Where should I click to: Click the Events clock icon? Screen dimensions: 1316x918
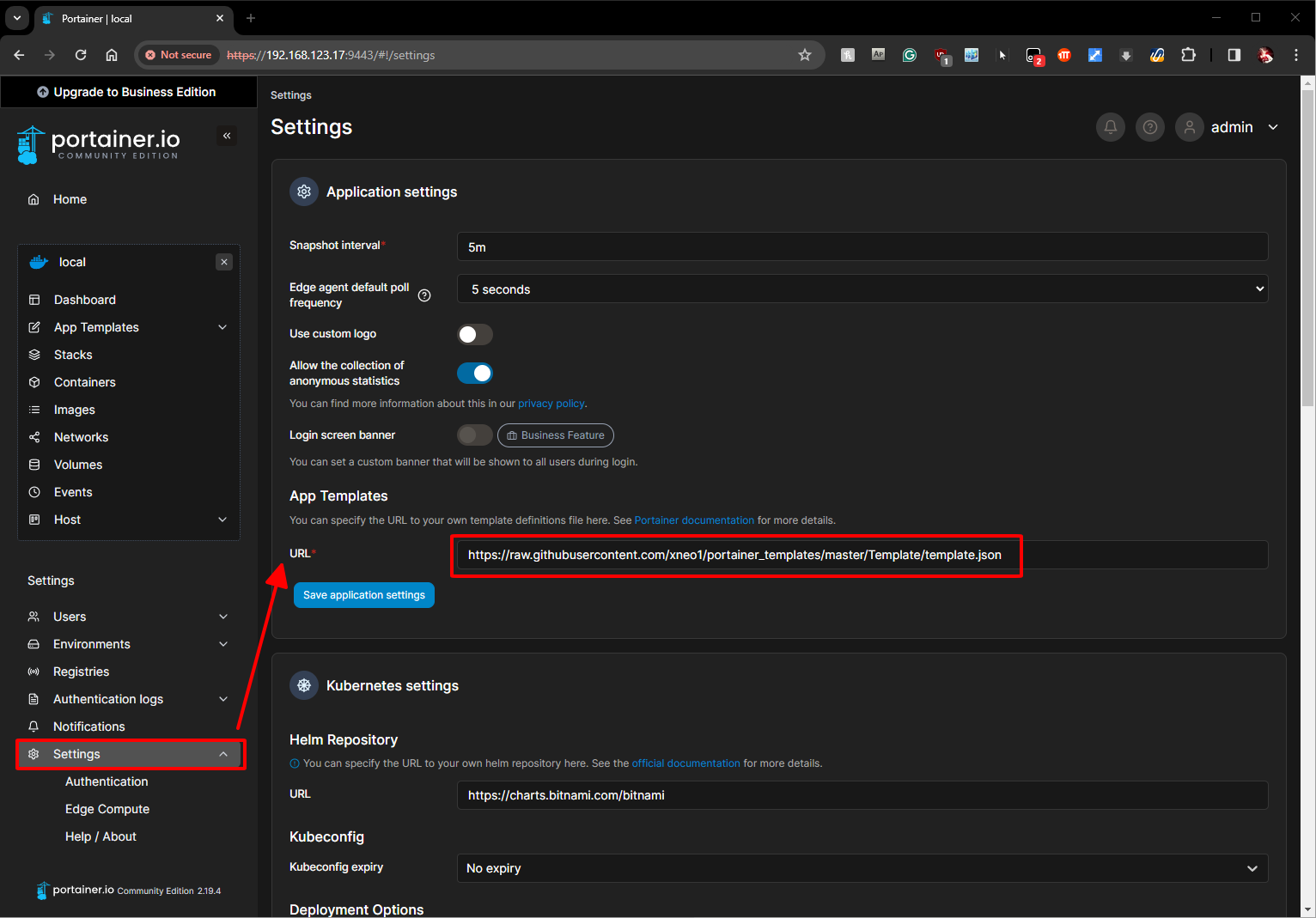pos(34,492)
